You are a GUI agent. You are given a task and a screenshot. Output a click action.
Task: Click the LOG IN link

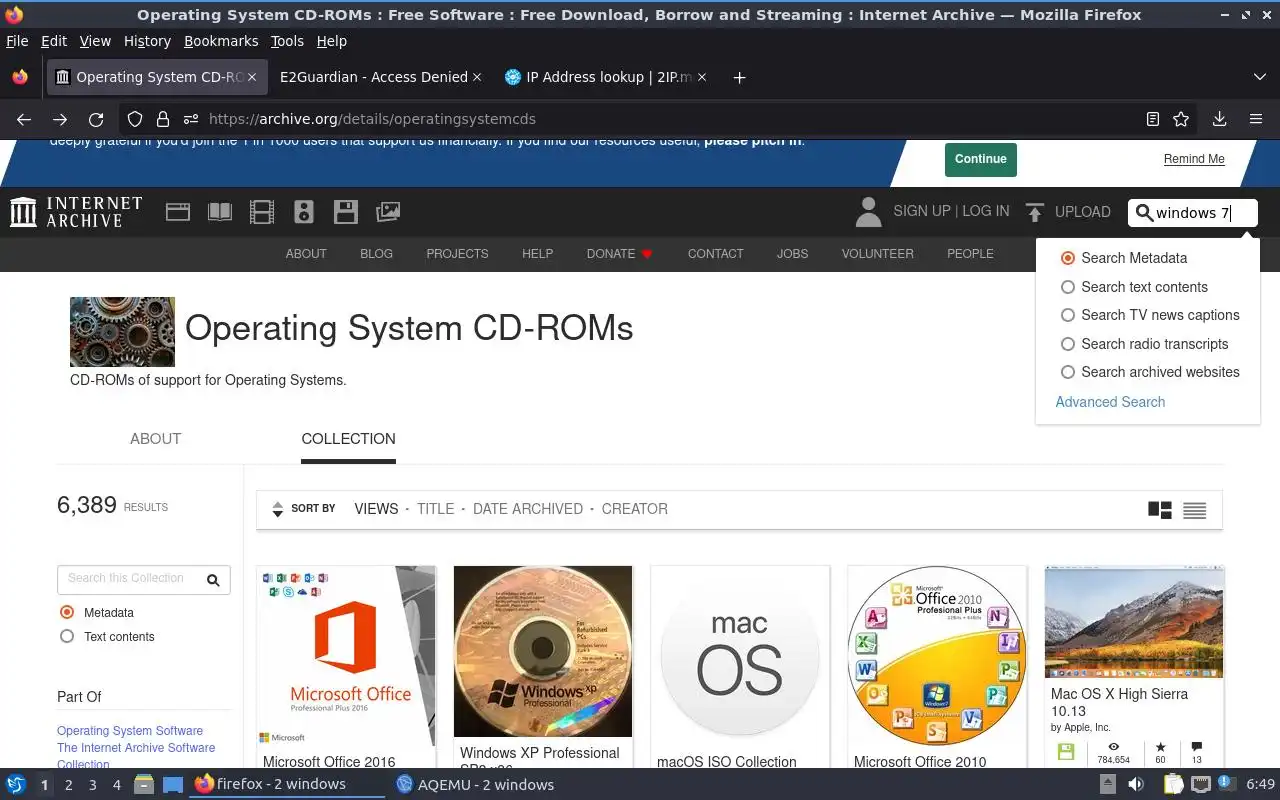tap(986, 211)
